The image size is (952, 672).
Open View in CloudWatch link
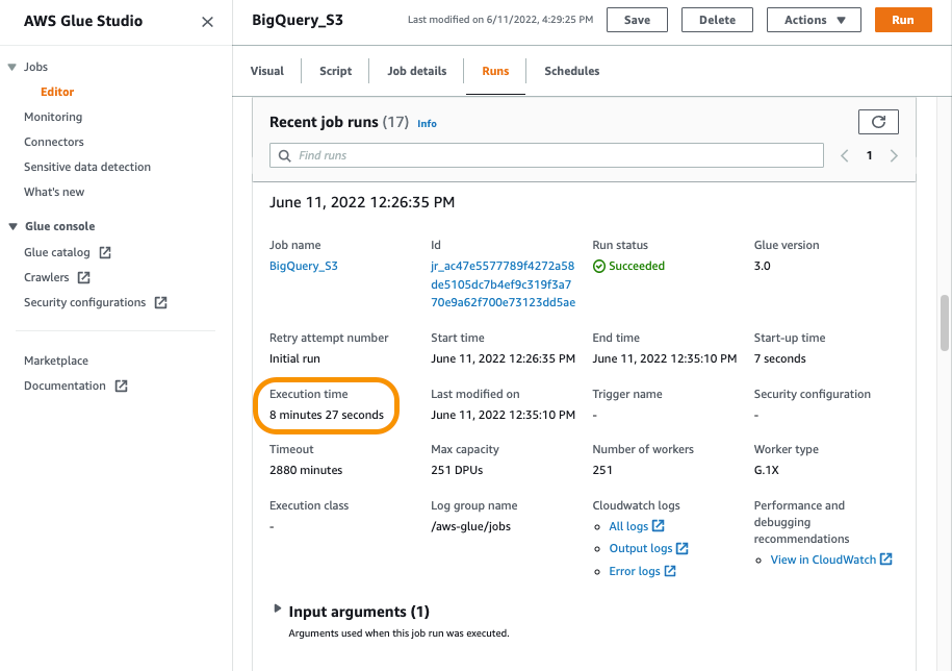tap(823, 560)
